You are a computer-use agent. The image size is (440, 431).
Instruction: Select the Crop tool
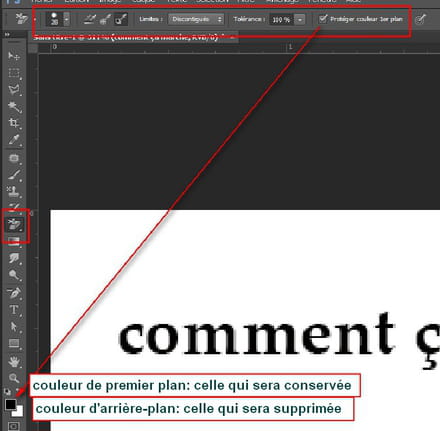pos(14,123)
